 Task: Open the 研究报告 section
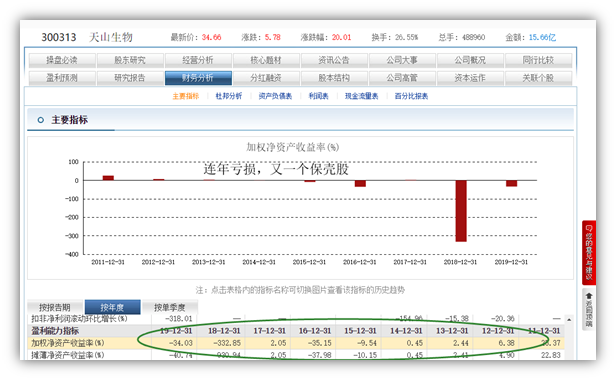pyautogui.click(x=130, y=78)
